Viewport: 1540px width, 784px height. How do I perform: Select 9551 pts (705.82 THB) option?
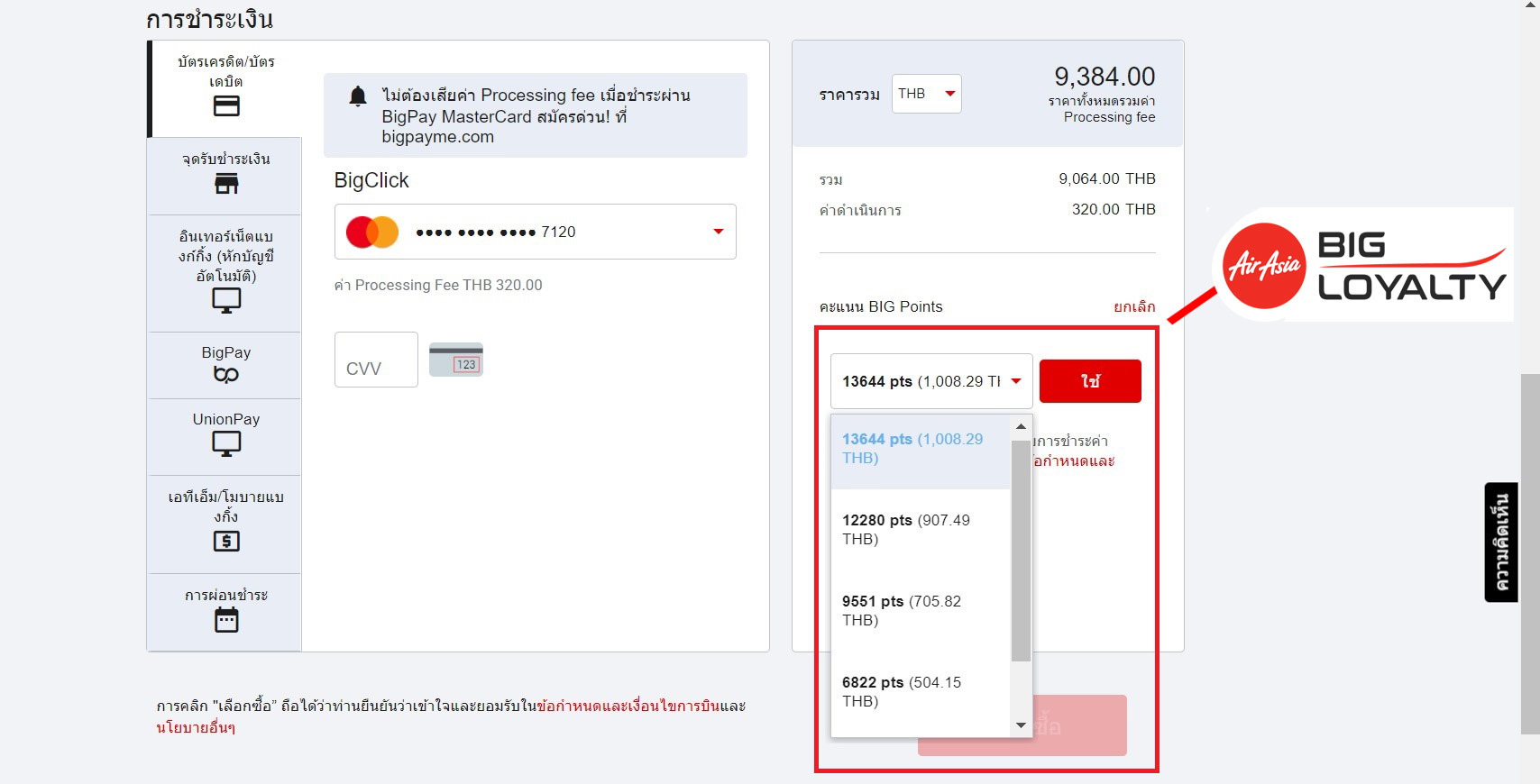pos(920,611)
